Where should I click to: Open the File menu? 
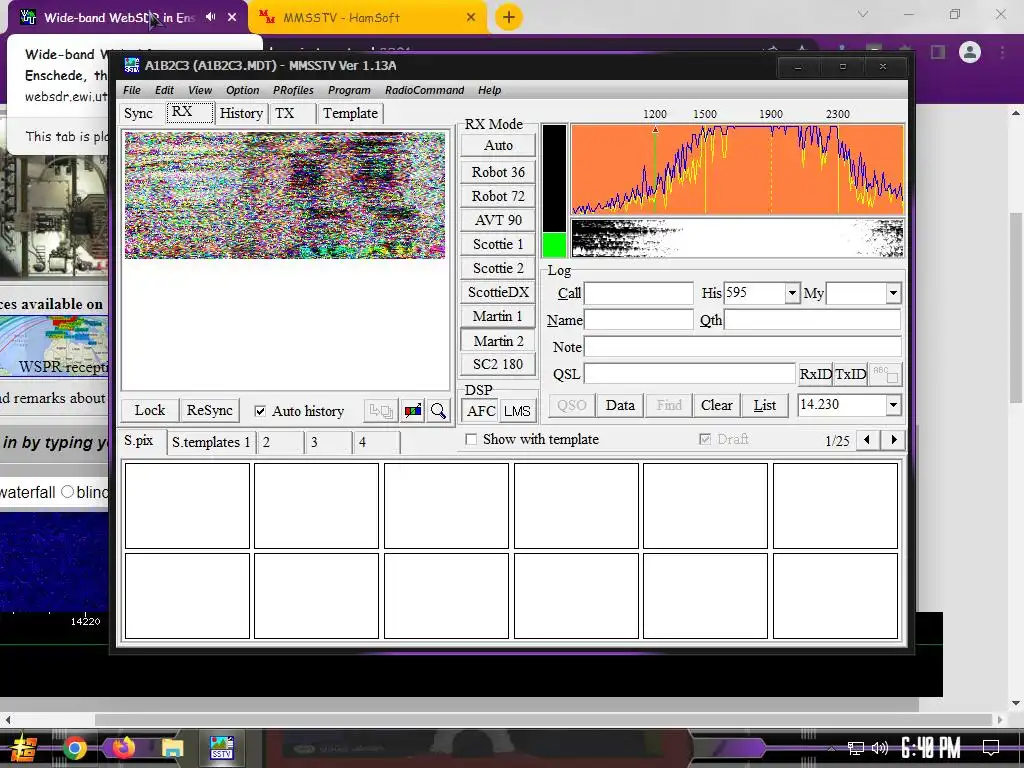[x=132, y=90]
